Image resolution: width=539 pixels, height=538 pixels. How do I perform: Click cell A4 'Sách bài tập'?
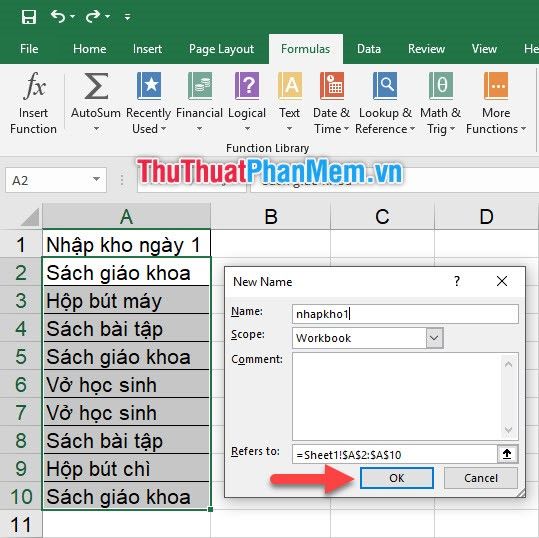pyautogui.click(x=126, y=328)
